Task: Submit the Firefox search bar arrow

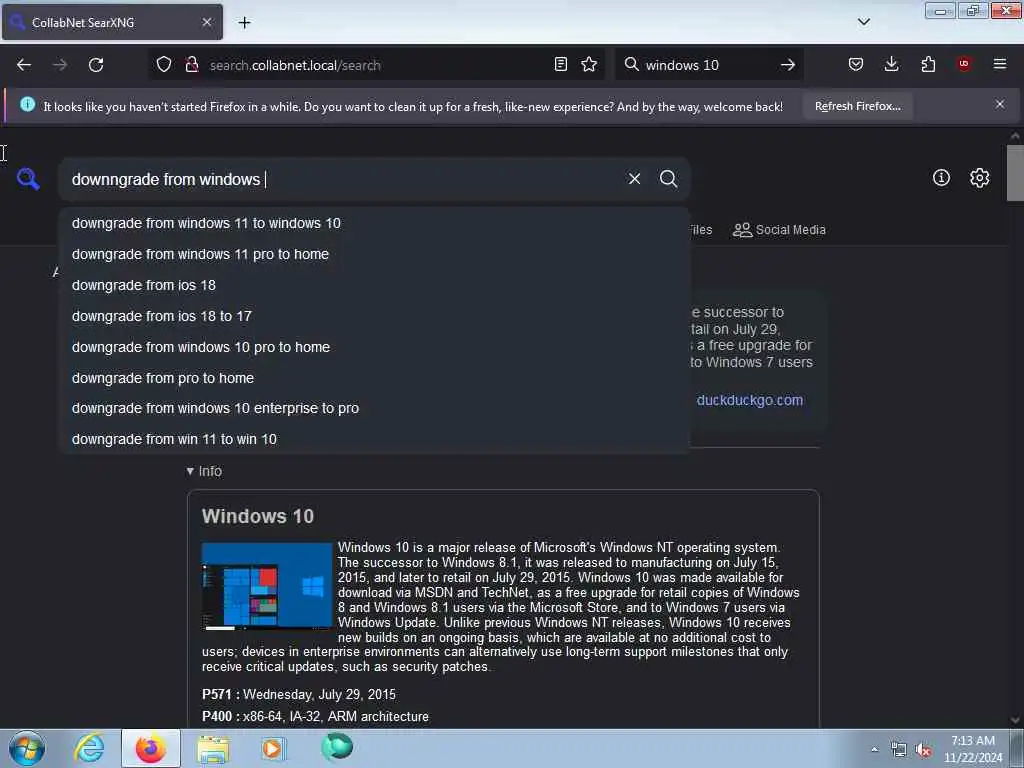Action: pyautogui.click(x=788, y=65)
